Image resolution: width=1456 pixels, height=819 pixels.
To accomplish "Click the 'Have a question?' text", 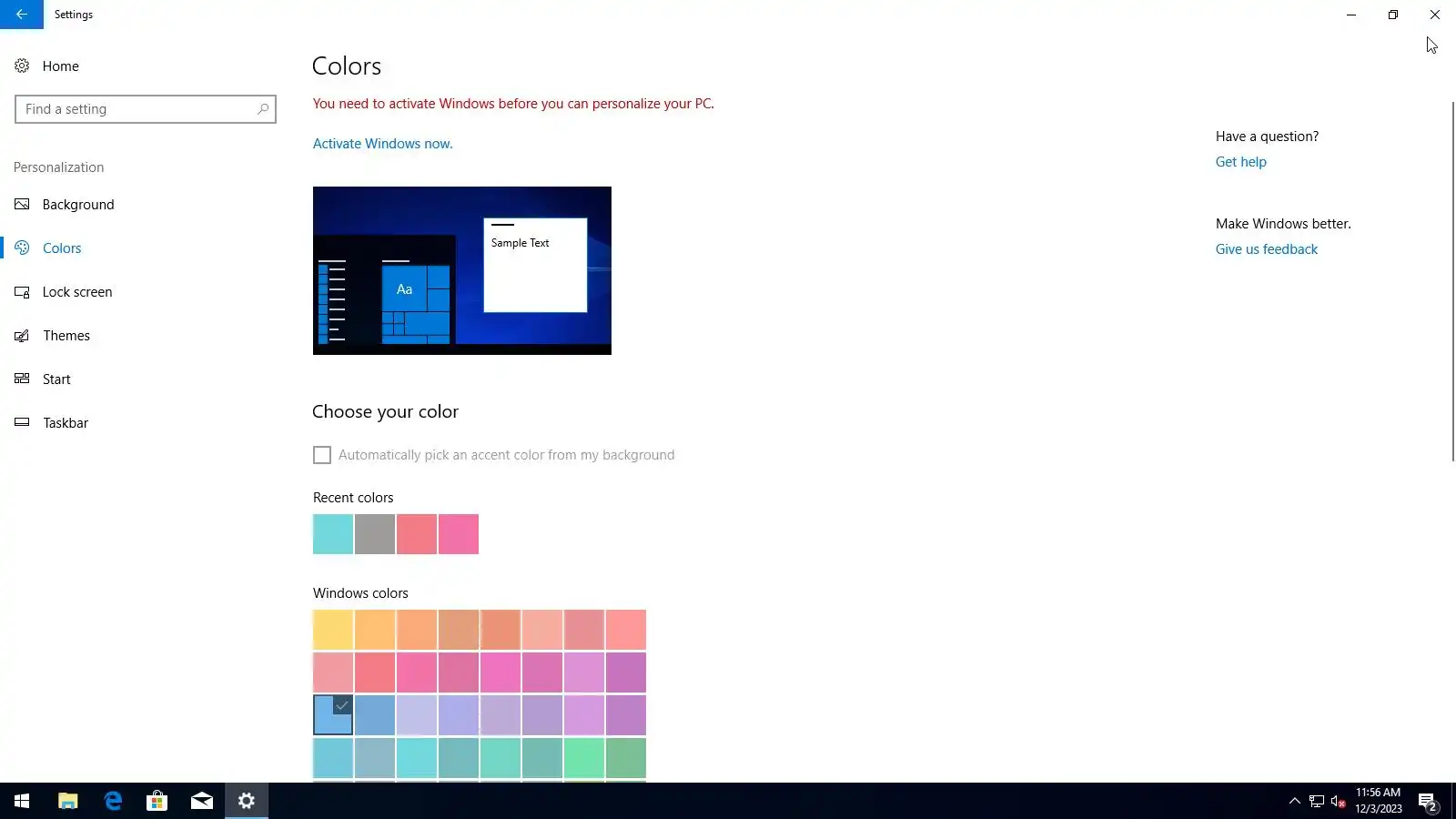I will (x=1267, y=136).
